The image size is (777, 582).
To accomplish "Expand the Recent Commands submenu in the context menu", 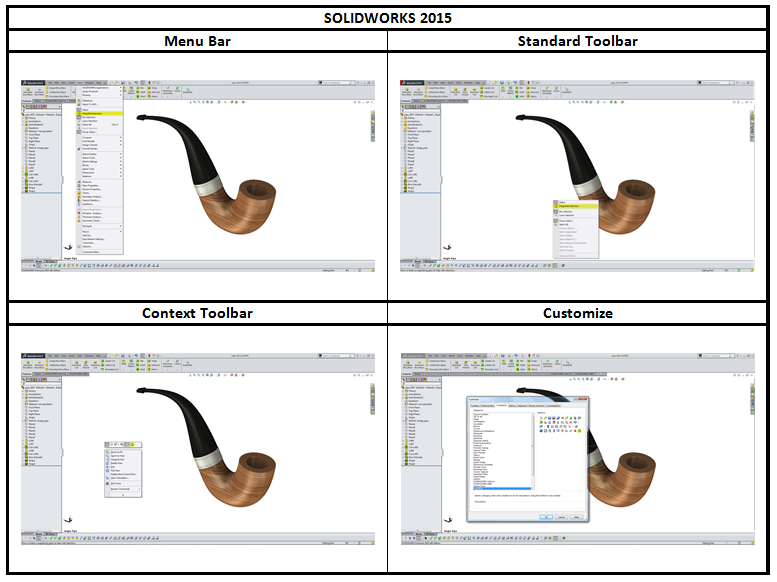I will tap(139, 489).
